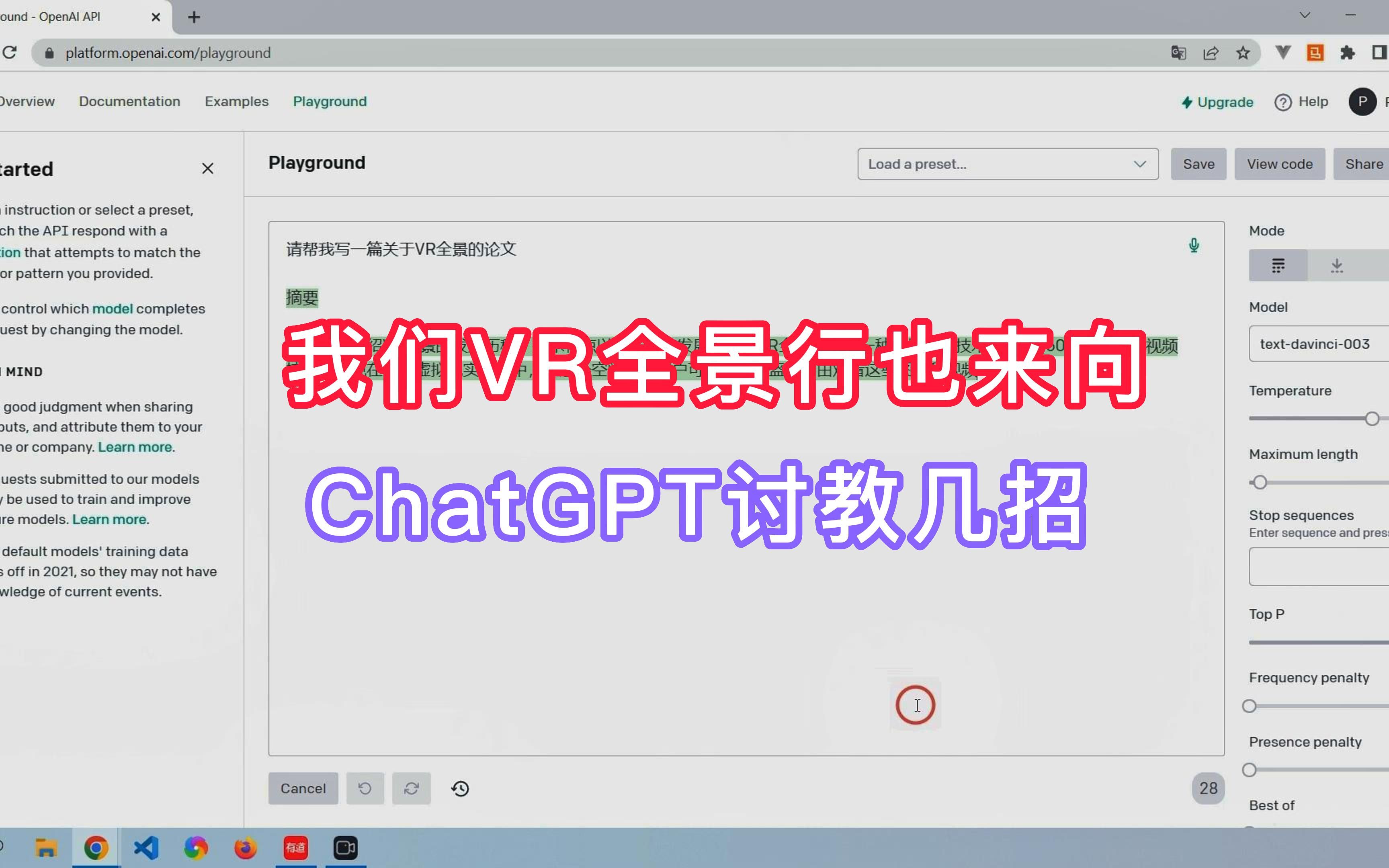Click the View code button

tap(1279, 164)
